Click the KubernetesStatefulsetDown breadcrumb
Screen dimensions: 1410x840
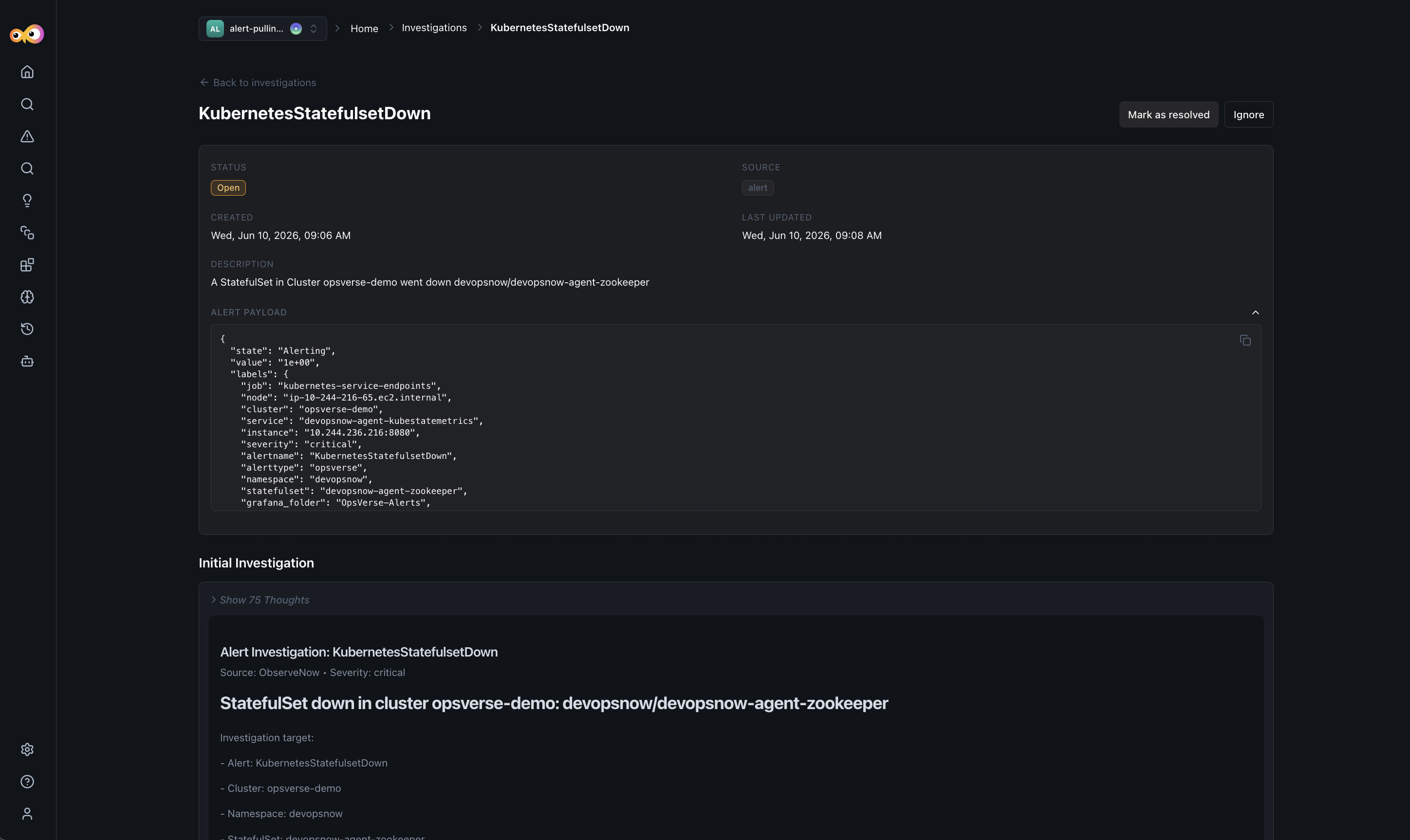(559, 28)
